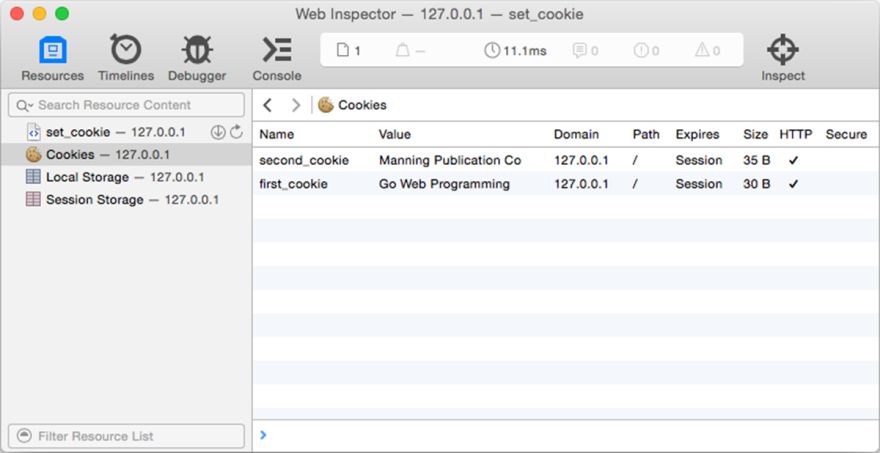The image size is (880, 453).
Task: Activate the Inspect crosshair tool
Action: 783,50
